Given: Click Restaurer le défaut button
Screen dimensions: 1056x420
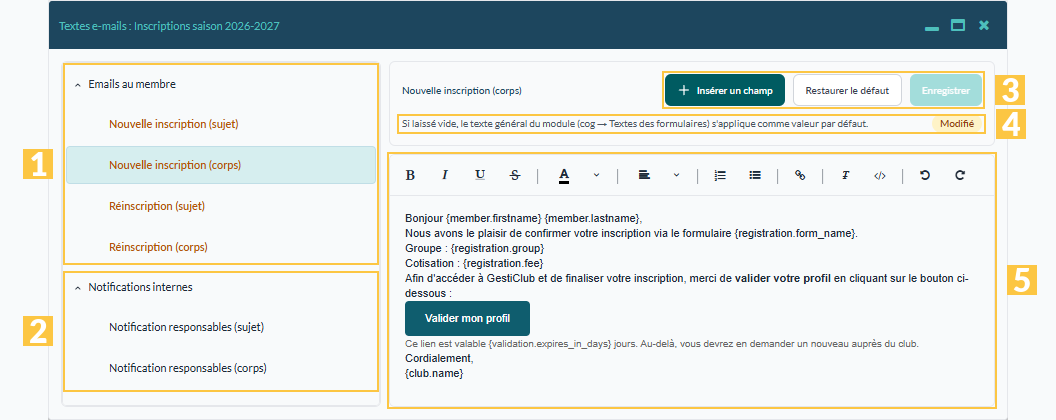Looking at the screenshot, I should (x=847, y=90).
